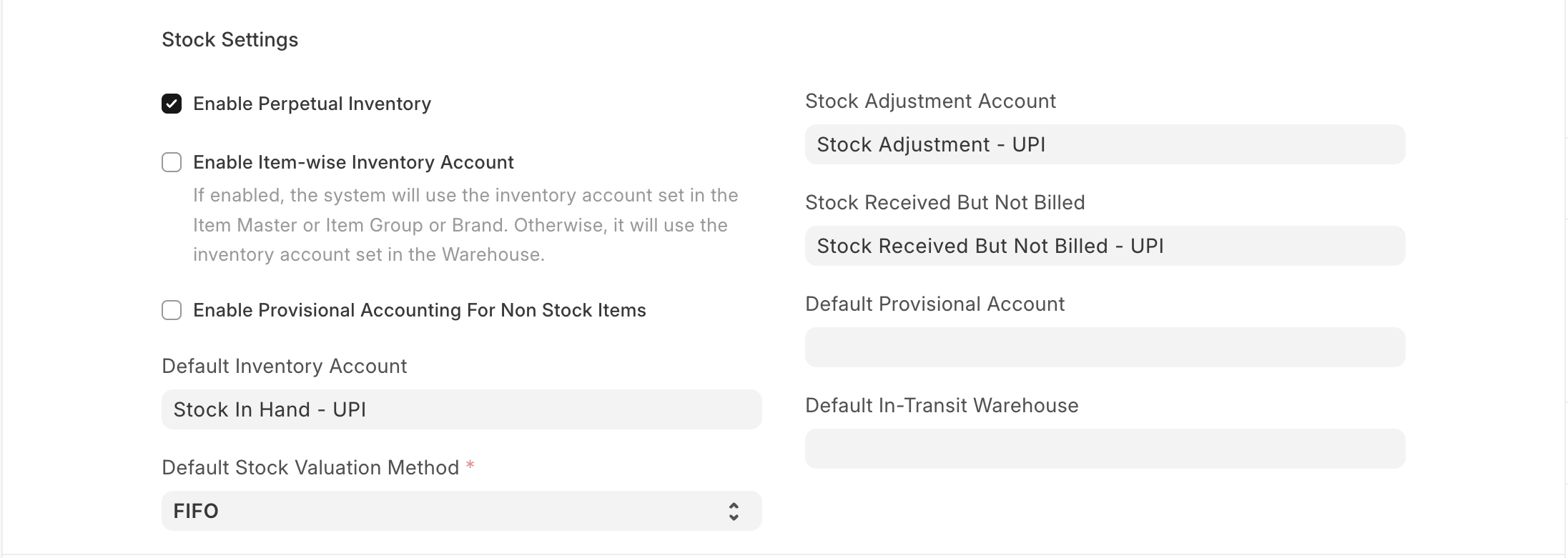This screenshot has width=1568, height=558.
Task: Click the Default Inventory Account field
Action: point(461,409)
